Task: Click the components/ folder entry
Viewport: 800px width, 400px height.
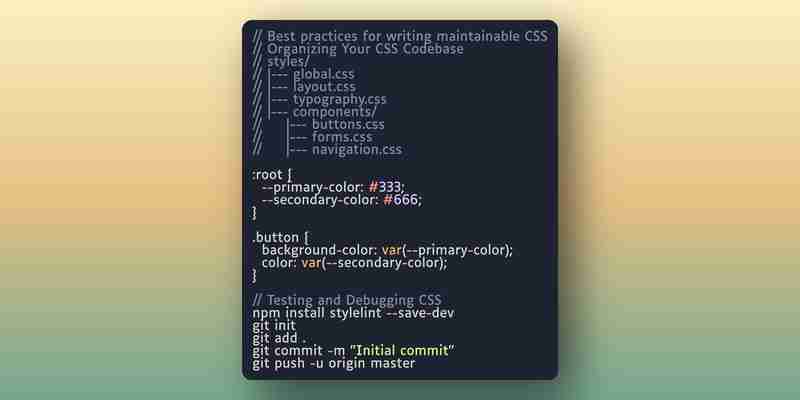Action: 335,112
